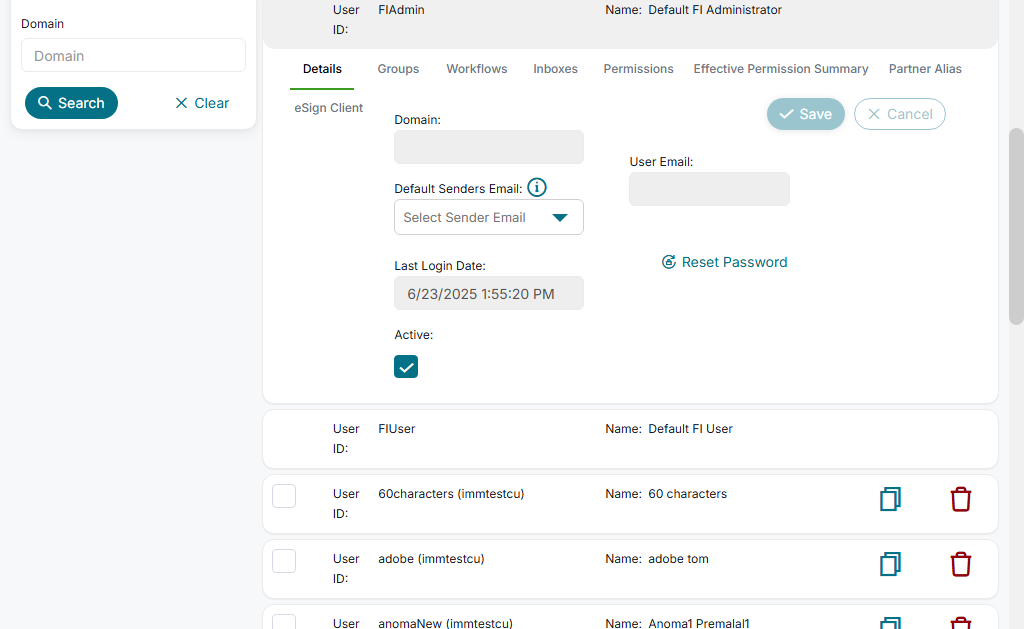Click the Default Senders Email info icon

537,187
